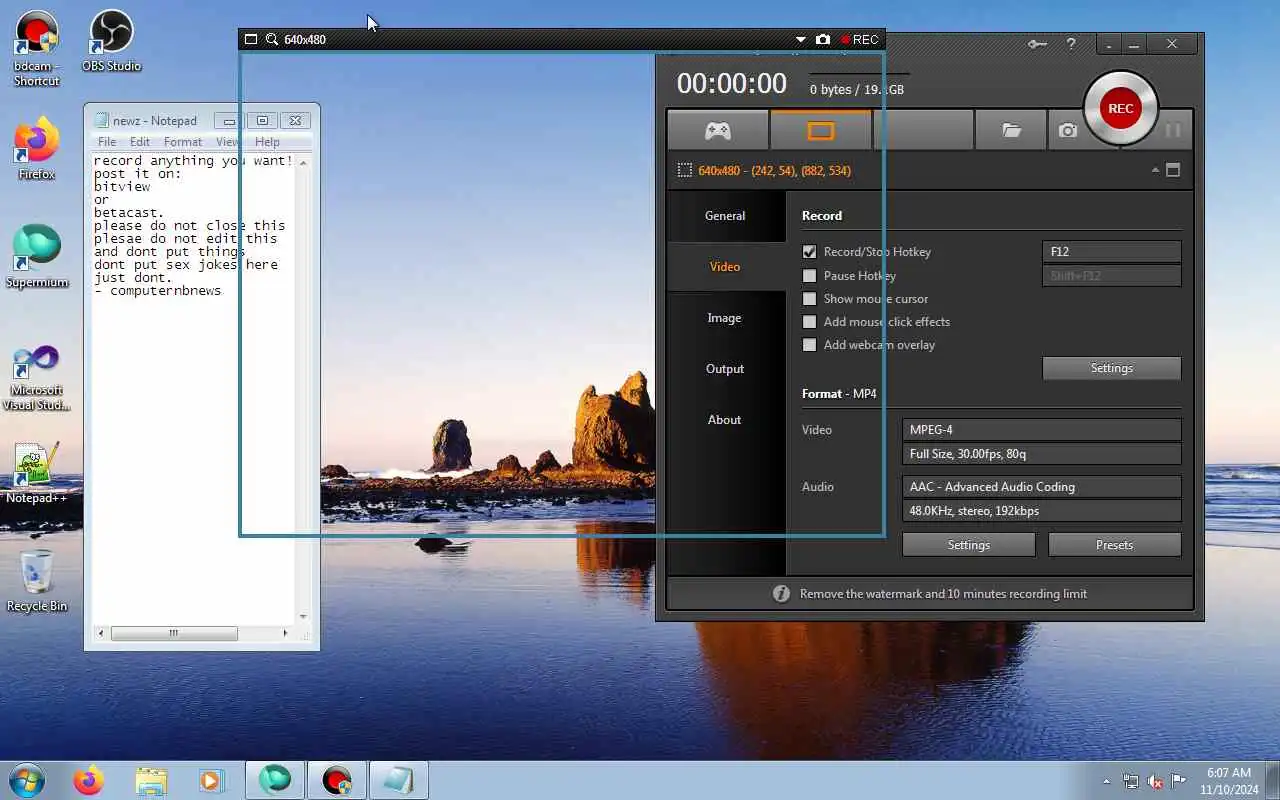Open Presets button
The width and height of the screenshot is (1280, 800).
pos(1115,545)
